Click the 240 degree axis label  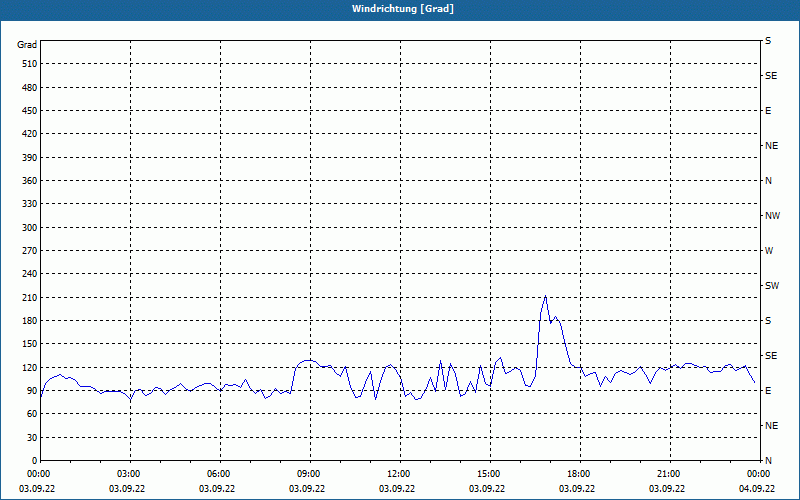click(29, 274)
